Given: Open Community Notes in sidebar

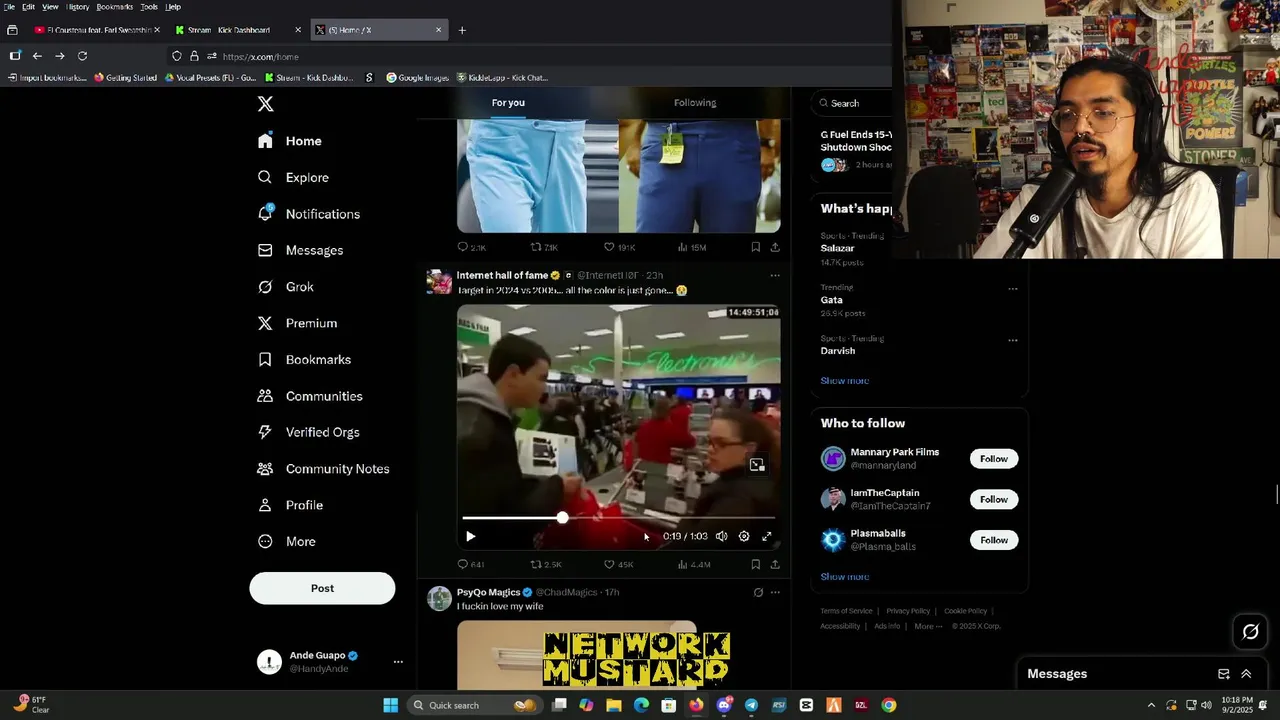Looking at the screenshot, I should pyautogui.click(x=323, y=469).
